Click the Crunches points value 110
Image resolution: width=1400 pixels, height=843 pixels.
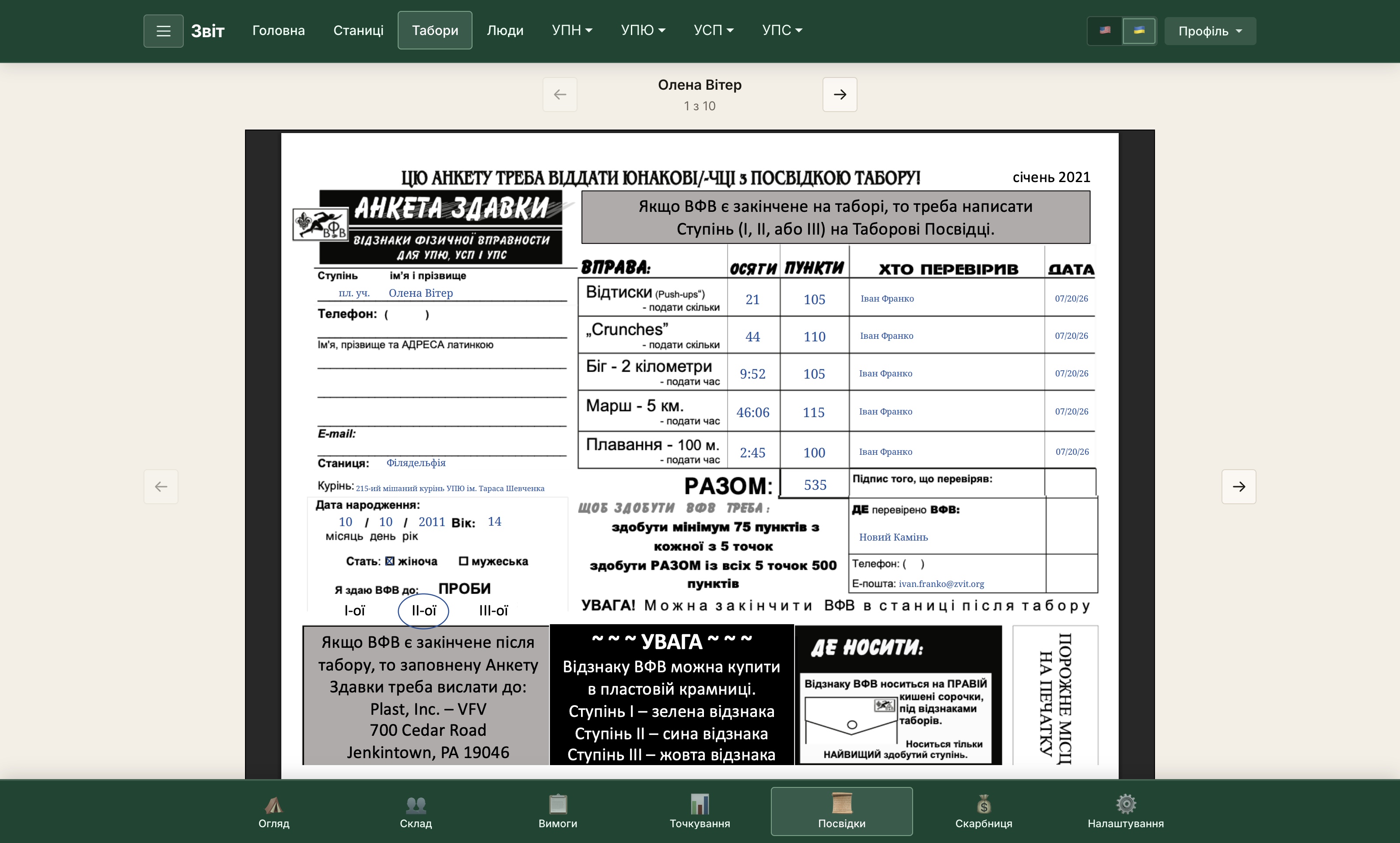[814, 337]
